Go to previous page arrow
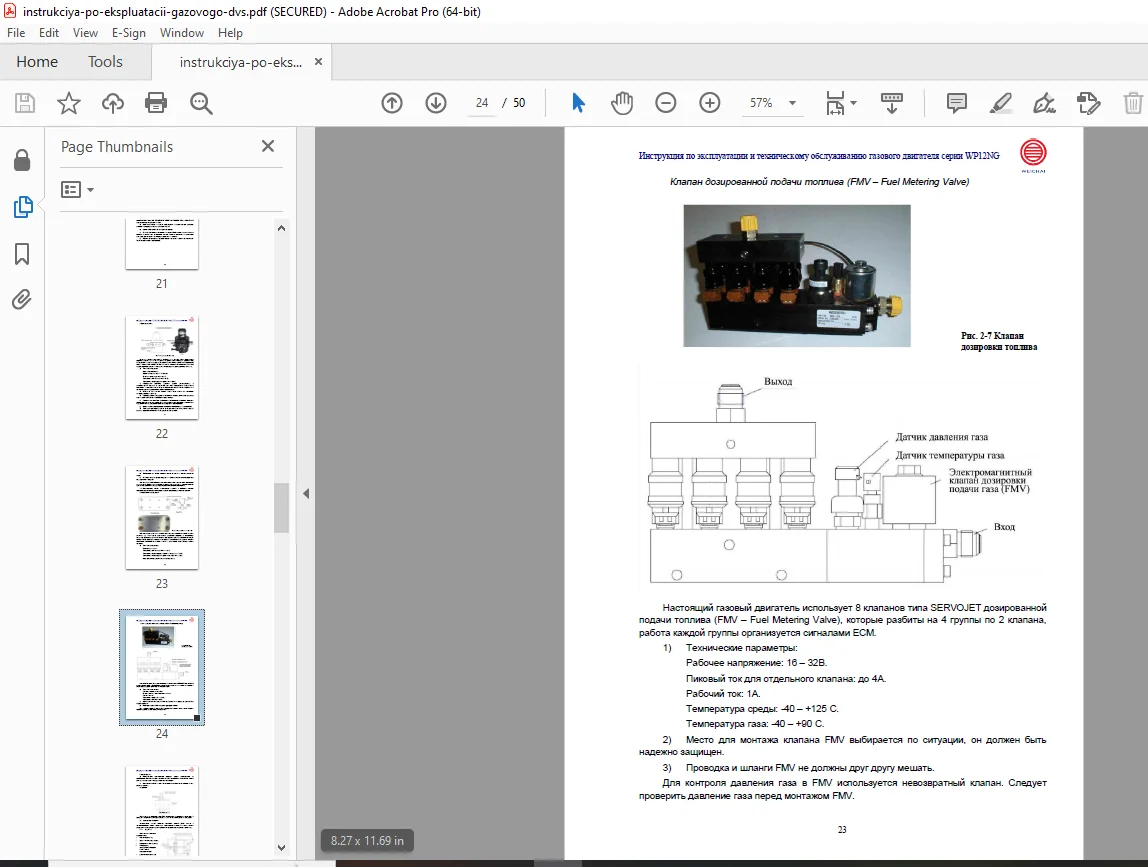This screenshot has height=867, width=1148. point(392,103)
